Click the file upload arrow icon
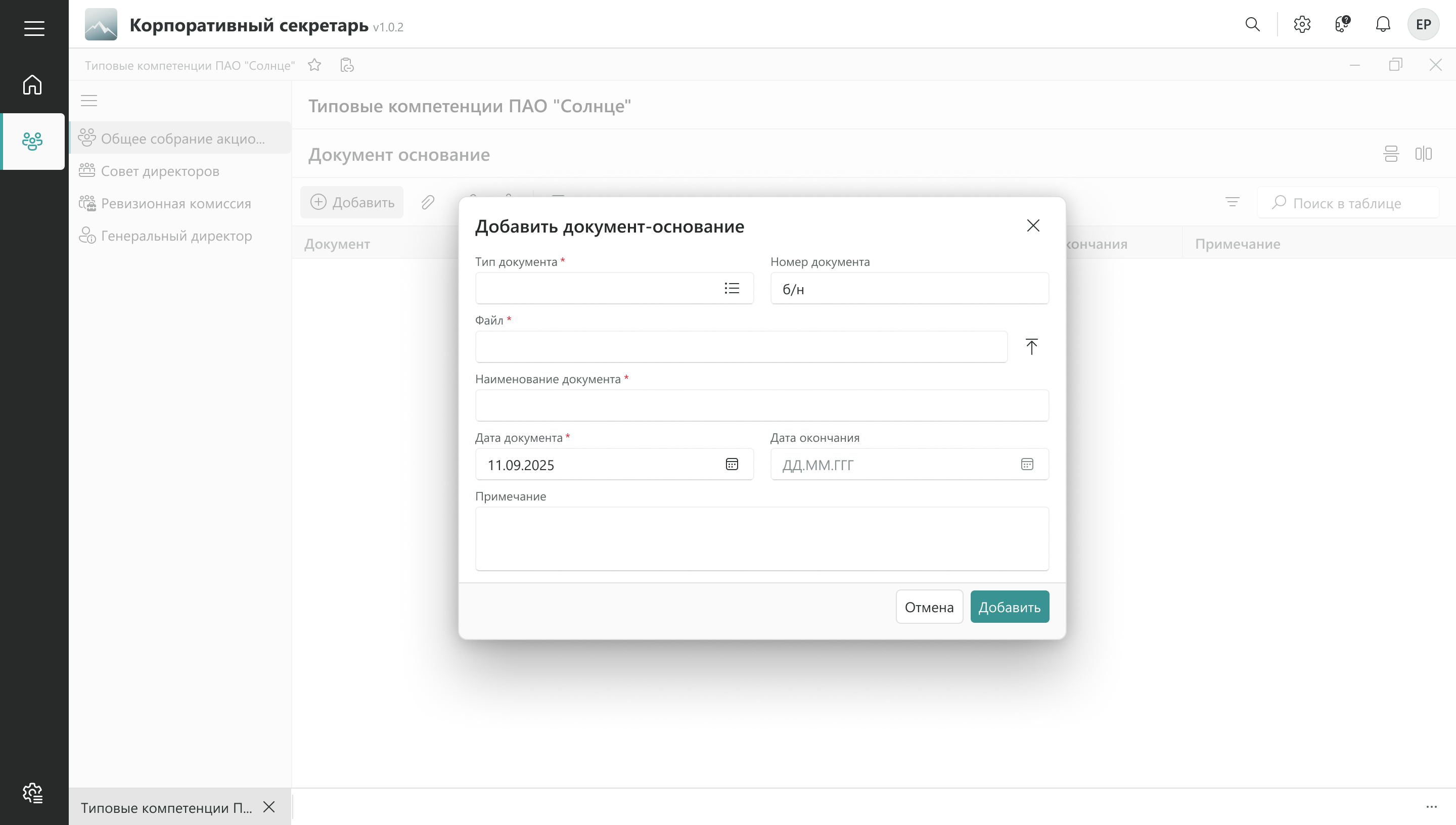The image size is (1456, 825). point(1031,346)
